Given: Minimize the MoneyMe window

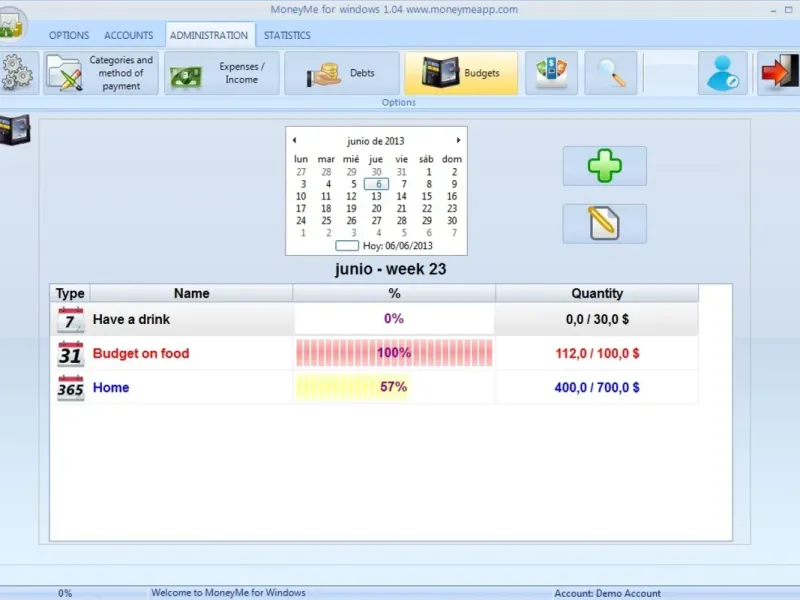Looking at the screenshot, I should pos(774,10).
